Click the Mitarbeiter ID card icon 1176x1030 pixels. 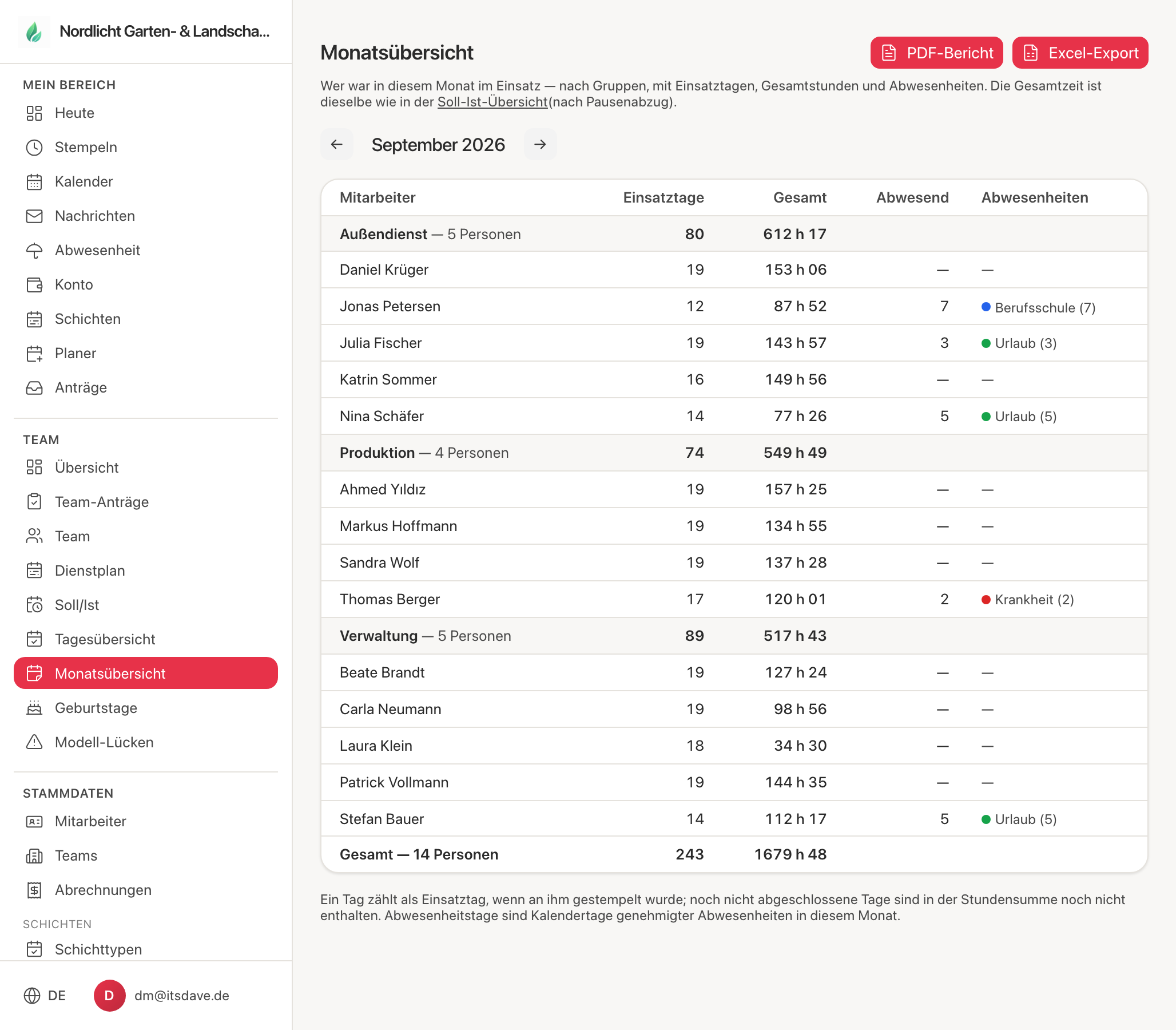coord(34,821)
